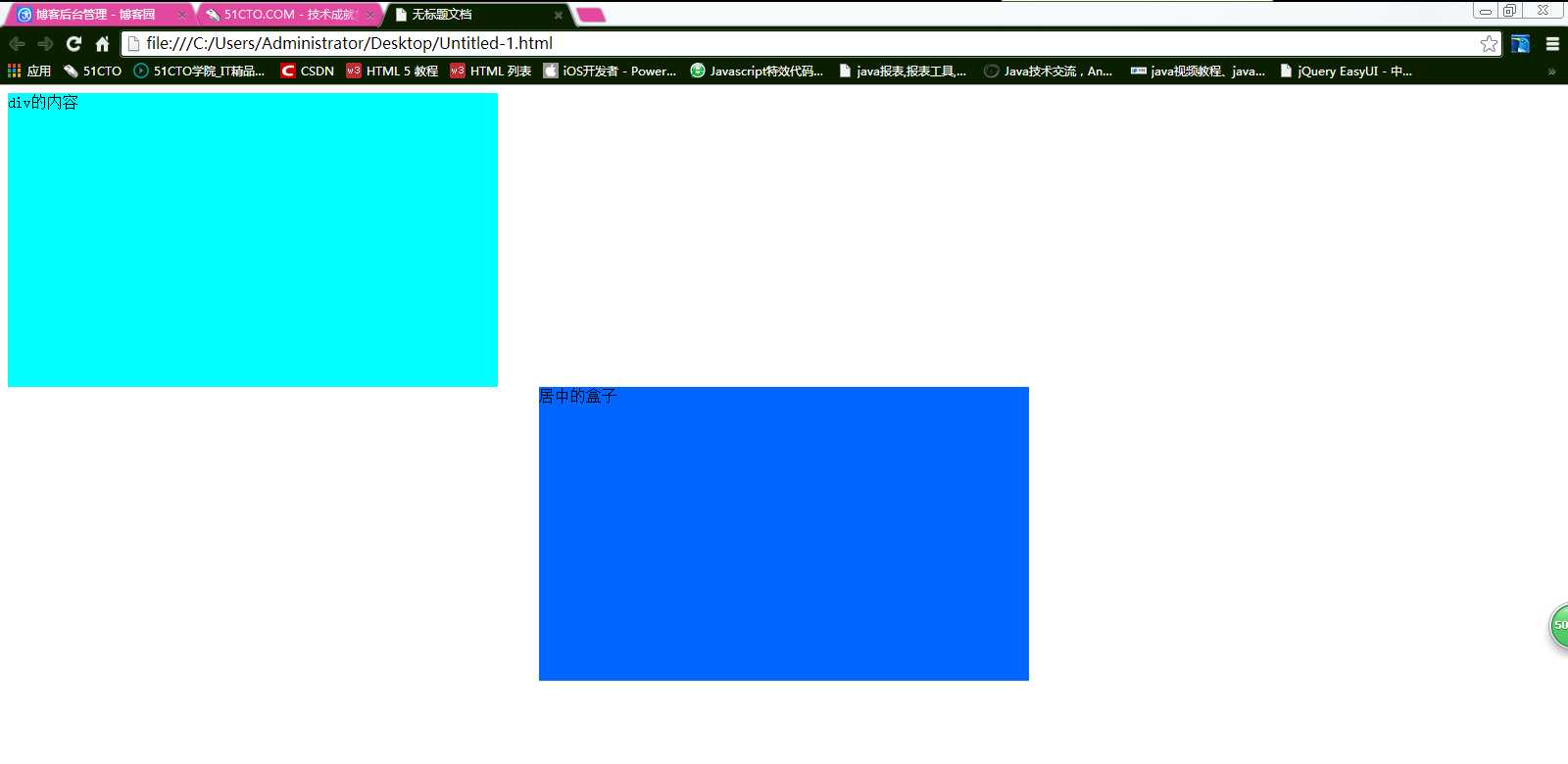Switch to 51CTO.COM tab
Screen dimensions: 1568x764
coord(288,15)
